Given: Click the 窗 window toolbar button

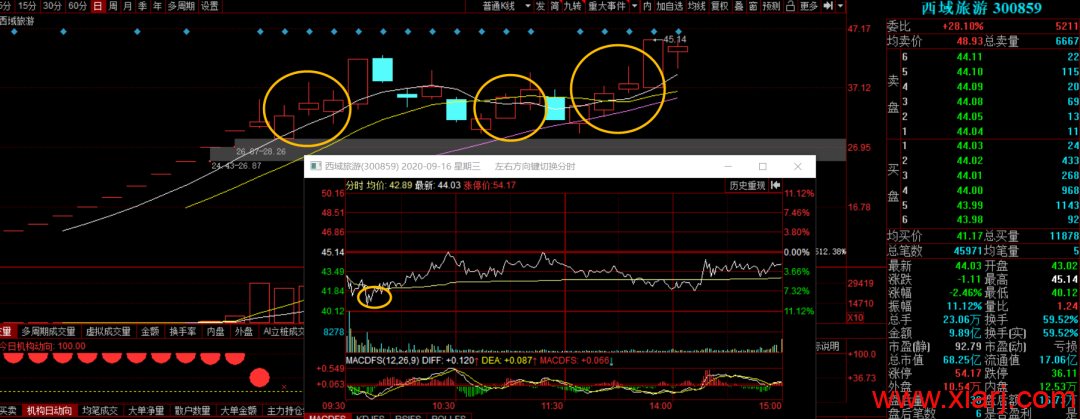Looking at the screenshot, I should click(x=754, y=6).
